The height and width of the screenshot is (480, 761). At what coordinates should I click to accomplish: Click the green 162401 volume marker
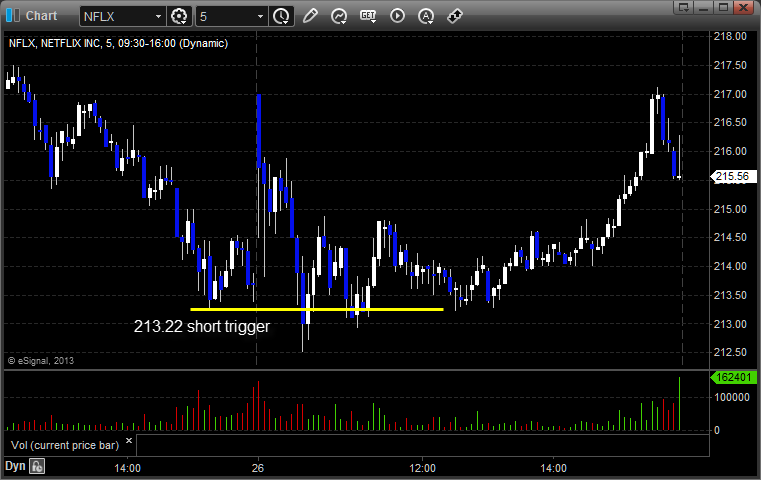(733, 377)
